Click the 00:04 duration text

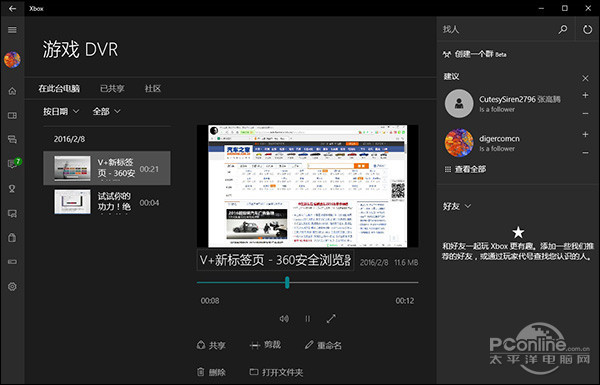tap(149, 202)
